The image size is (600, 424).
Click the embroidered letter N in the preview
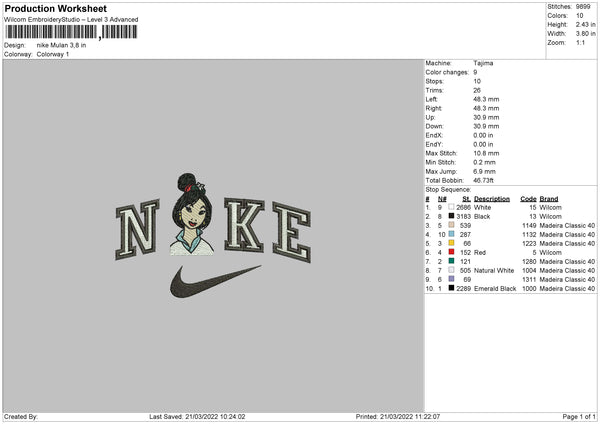click(x=137, y=230)
